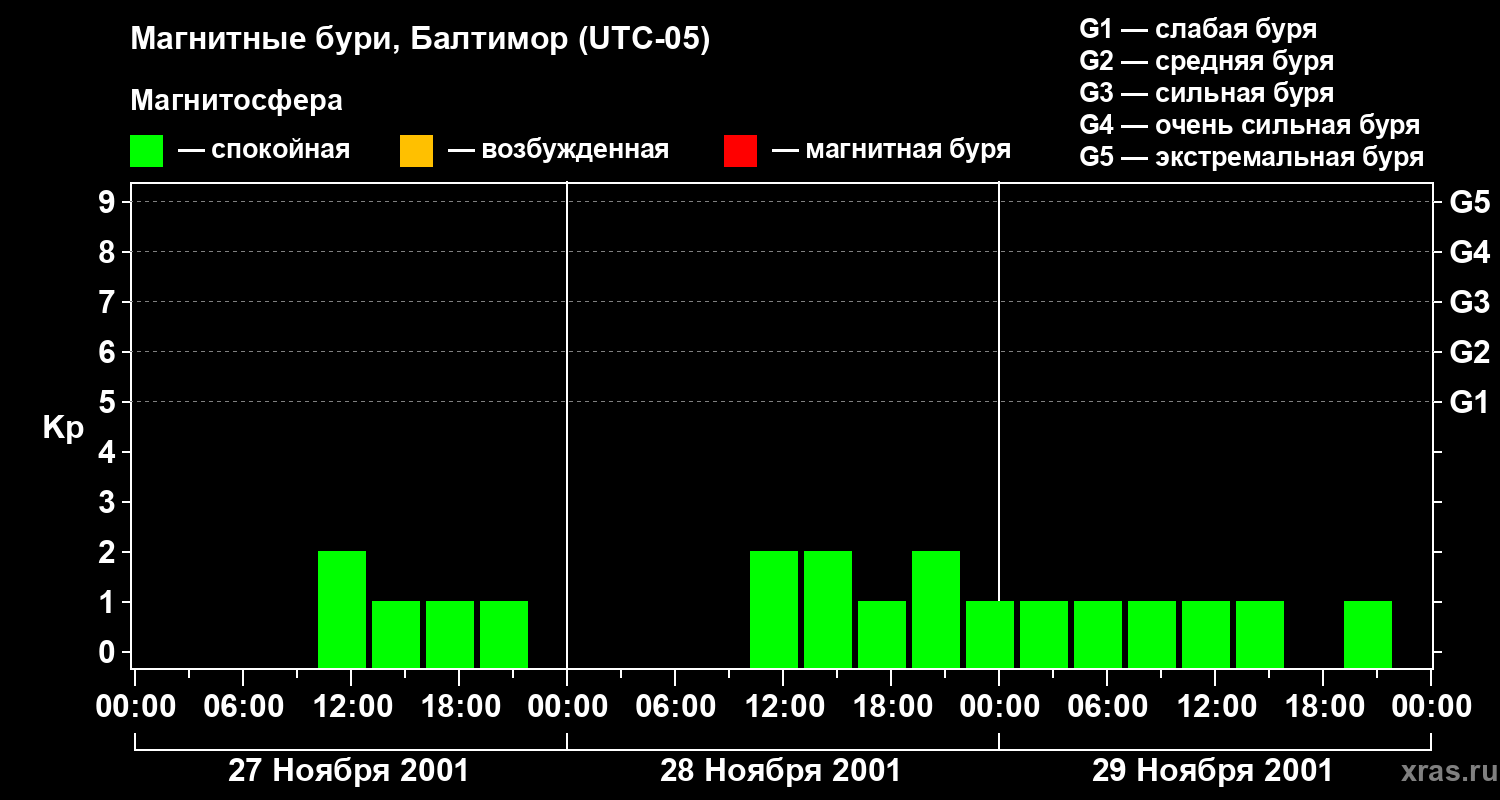Viewport: 1500px width, 800px height.
Task: Click the '06:00' tick label under 28 November
Action: coord(675,707)
